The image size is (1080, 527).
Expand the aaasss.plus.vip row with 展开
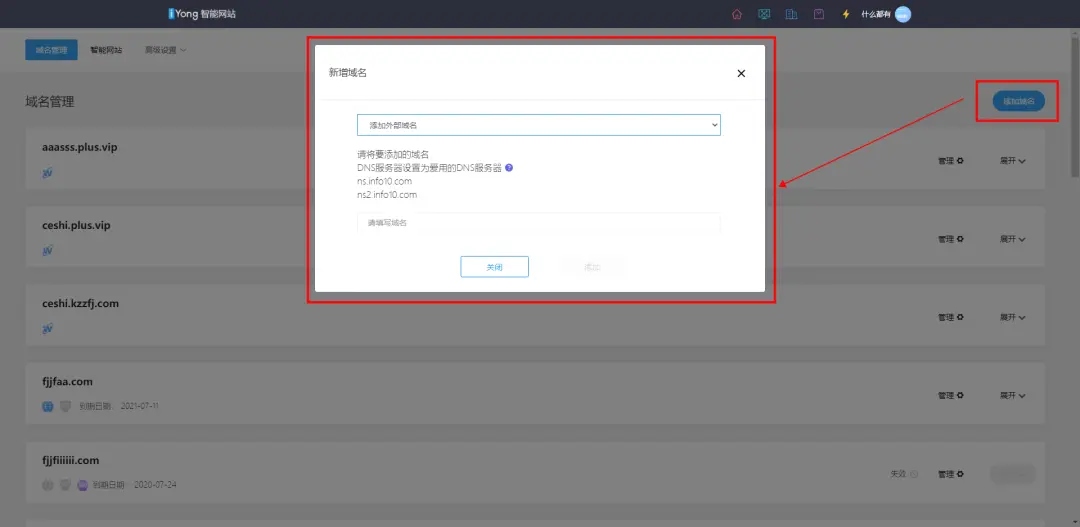(x=1013, y=161)
